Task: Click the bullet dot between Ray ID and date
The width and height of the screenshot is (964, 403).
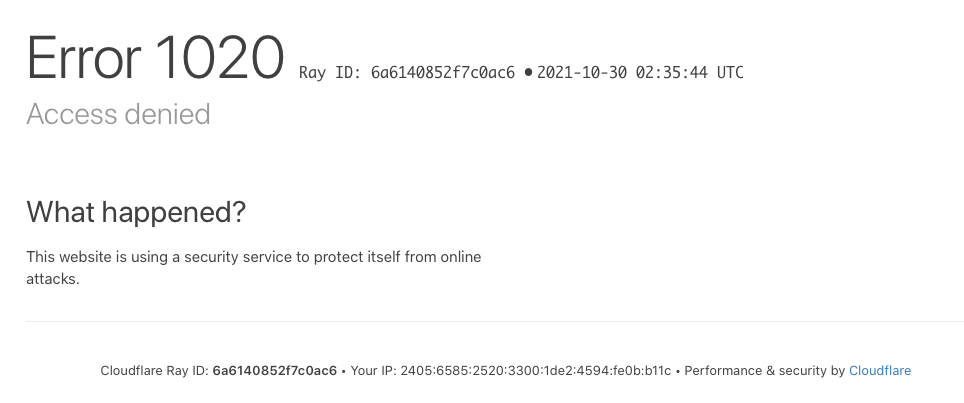Action: (x=528, y=72)
